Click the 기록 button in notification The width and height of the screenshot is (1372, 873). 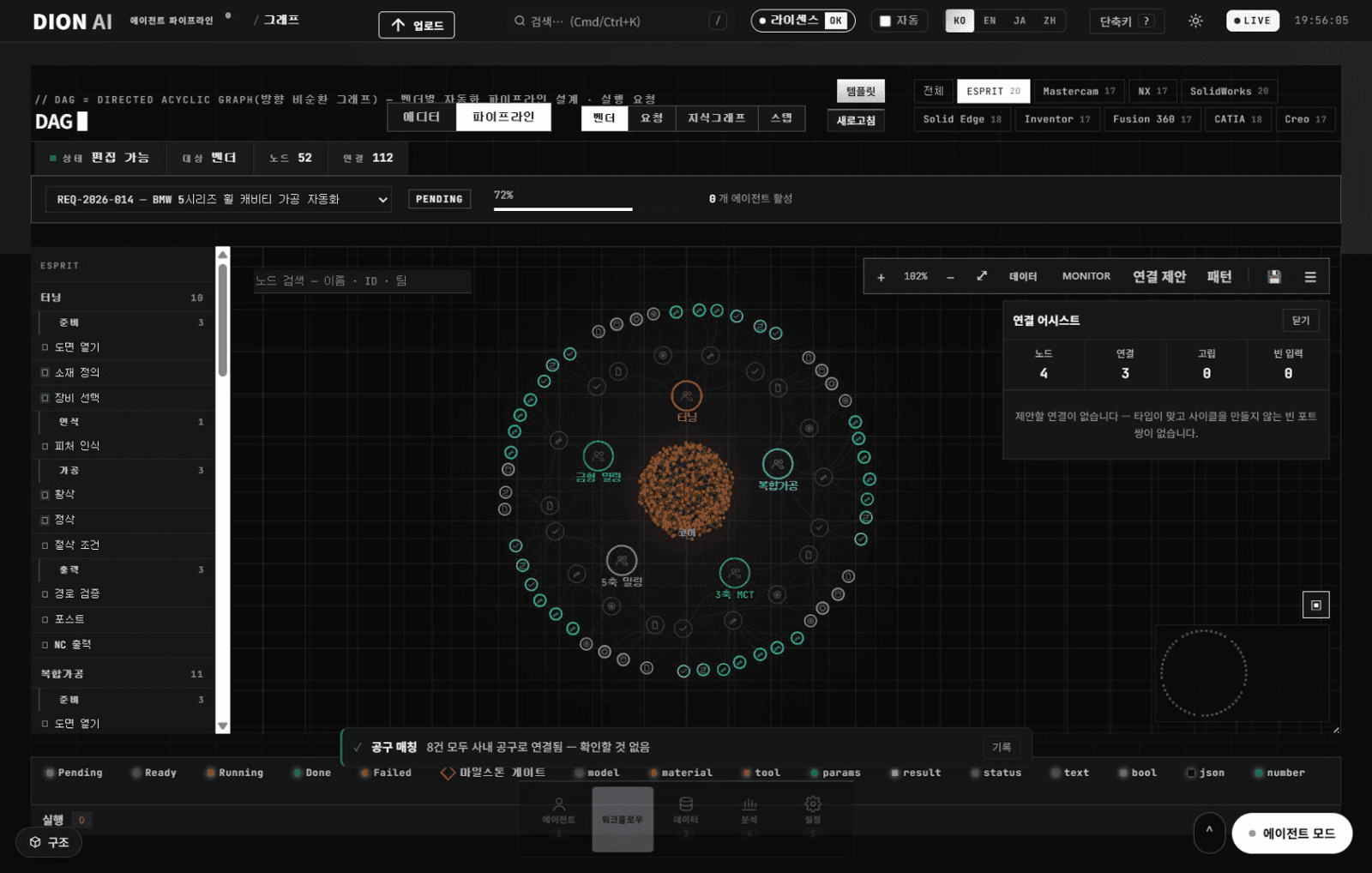1002,747
